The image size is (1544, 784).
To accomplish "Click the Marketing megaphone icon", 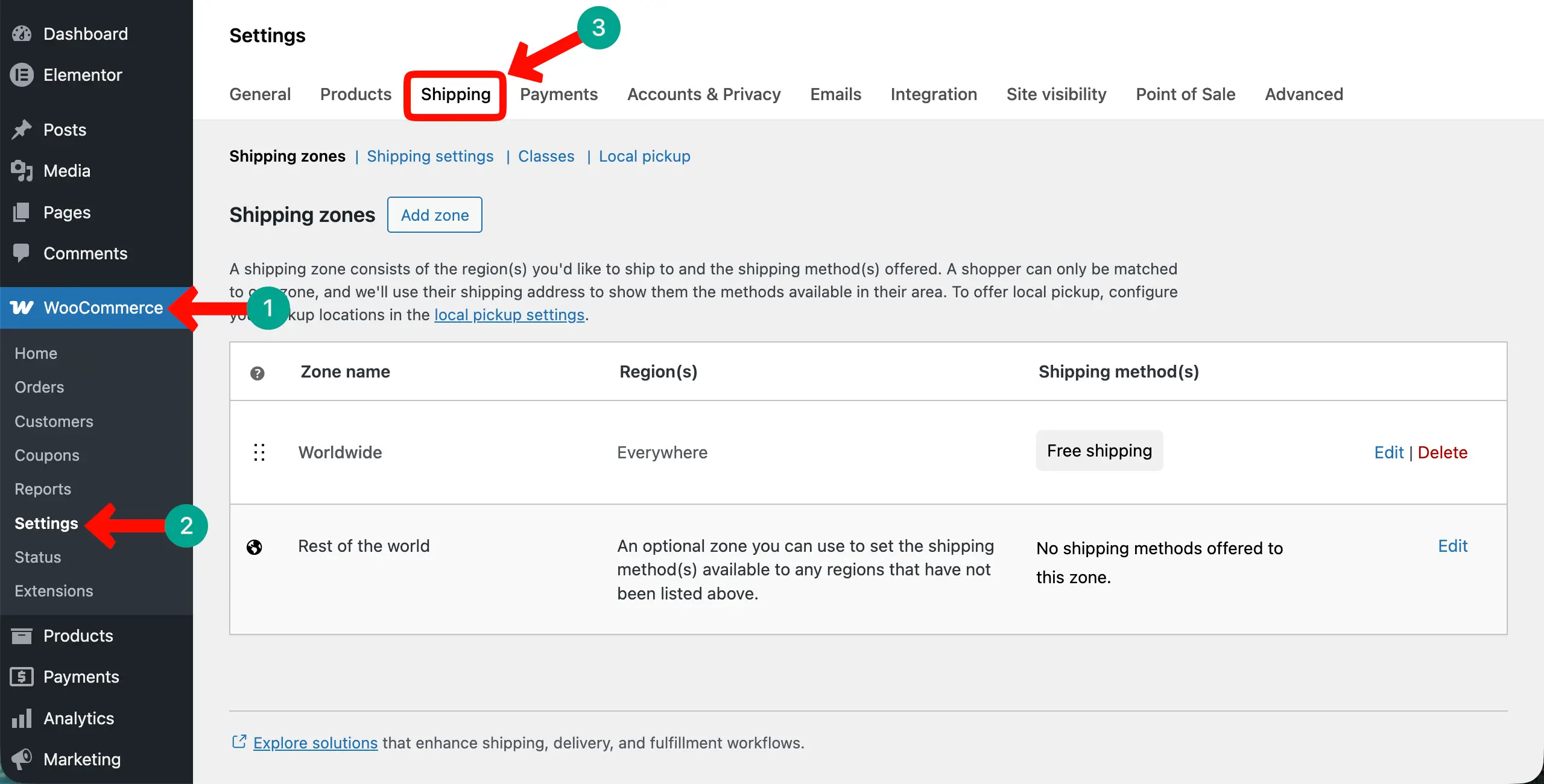I will [x=22, y=759].
